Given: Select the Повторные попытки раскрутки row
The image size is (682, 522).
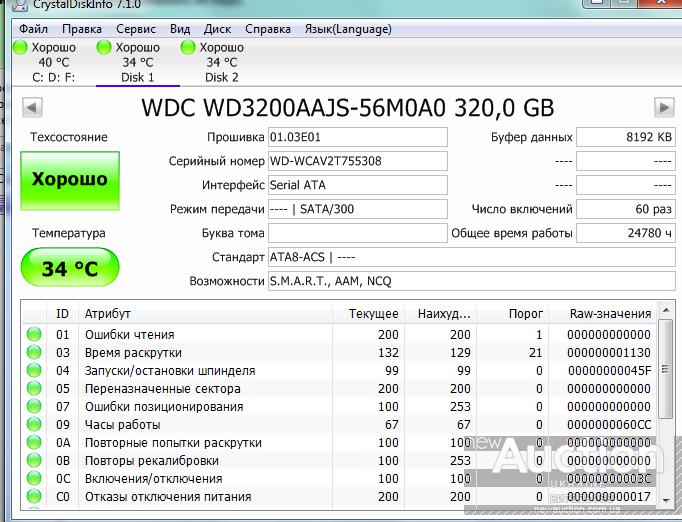Looking at the screenshot, I should [x=339, y=442].
